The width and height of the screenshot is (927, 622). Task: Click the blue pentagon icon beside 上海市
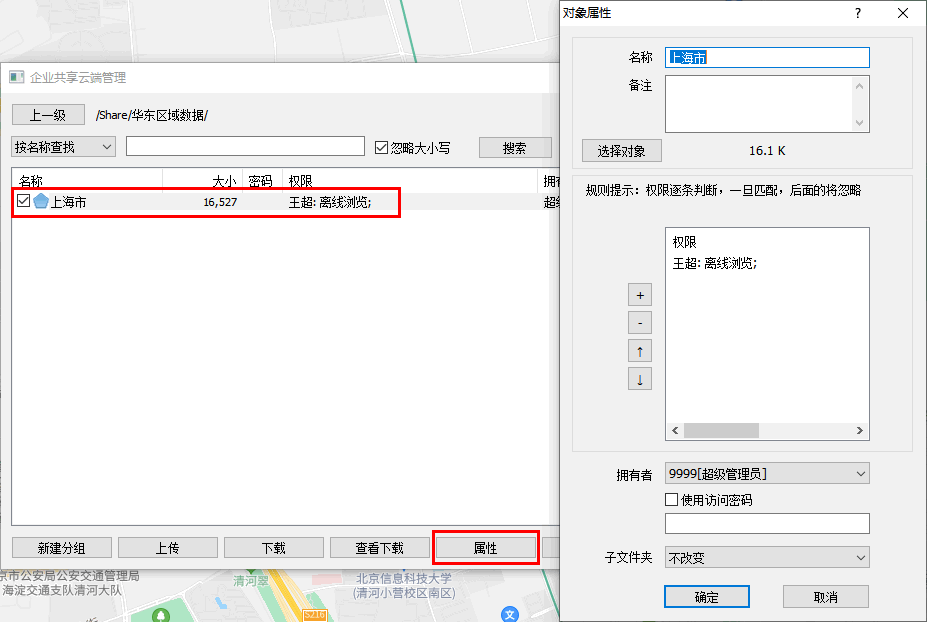tap(41, 202)
